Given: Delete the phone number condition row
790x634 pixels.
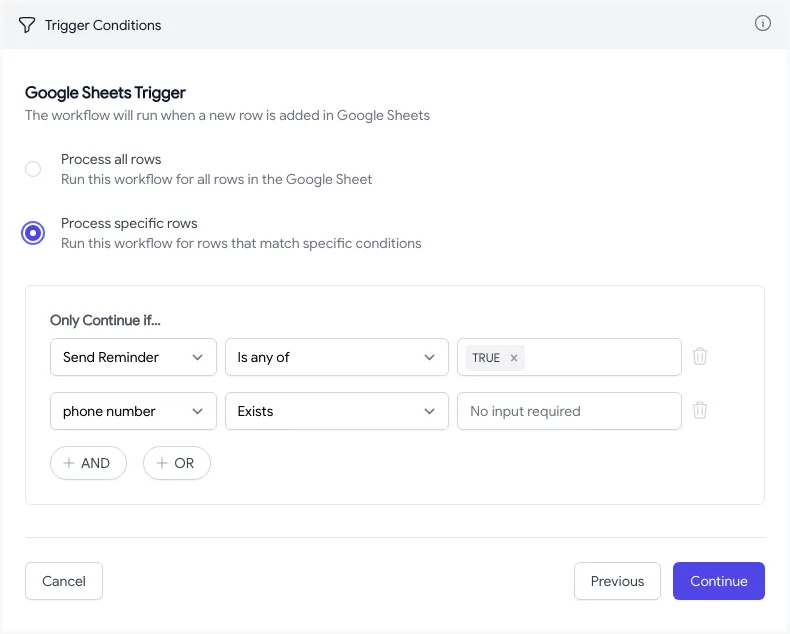Looking at the screenshot, I should (x=700, y=410).
